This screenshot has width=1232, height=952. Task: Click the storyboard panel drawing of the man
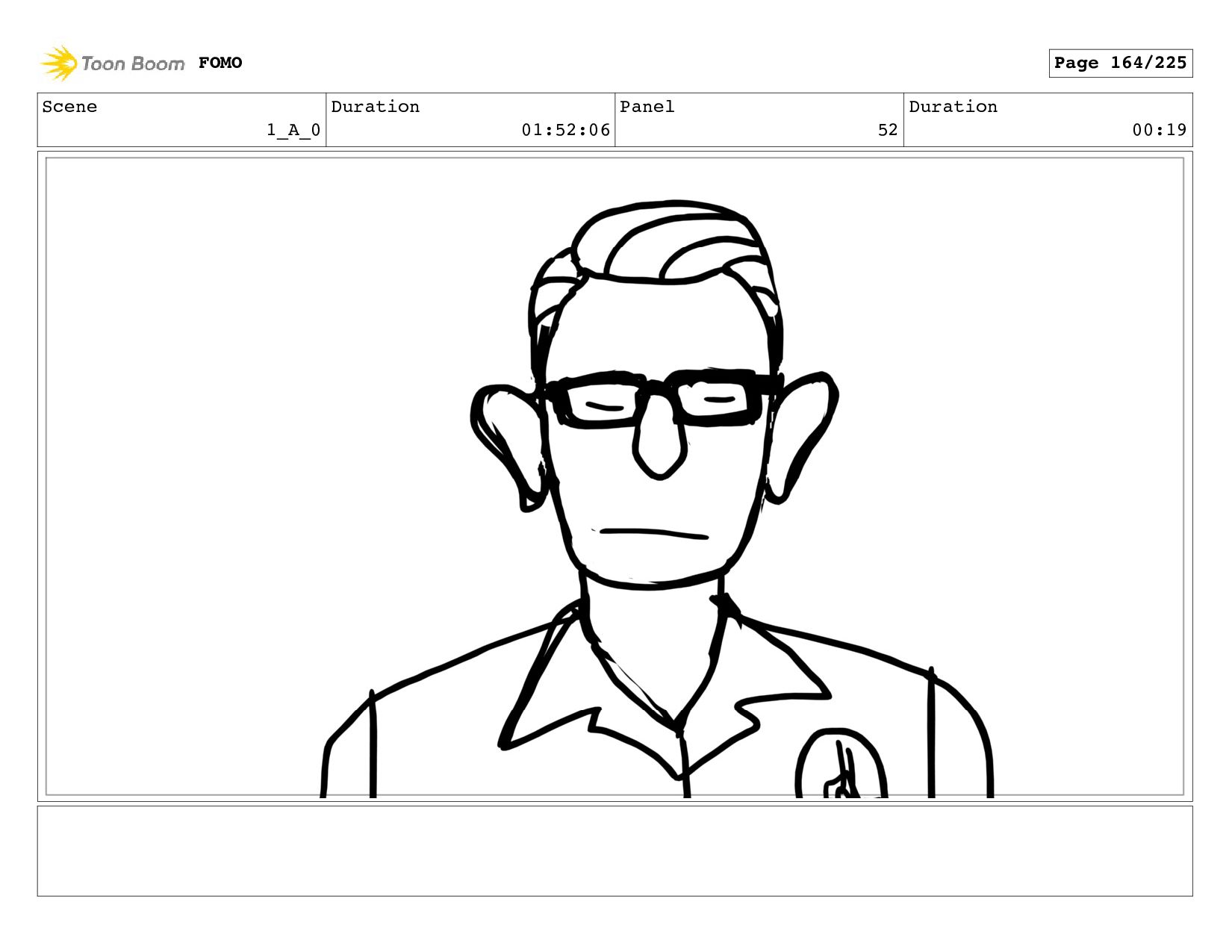click(x=615, y=476)
